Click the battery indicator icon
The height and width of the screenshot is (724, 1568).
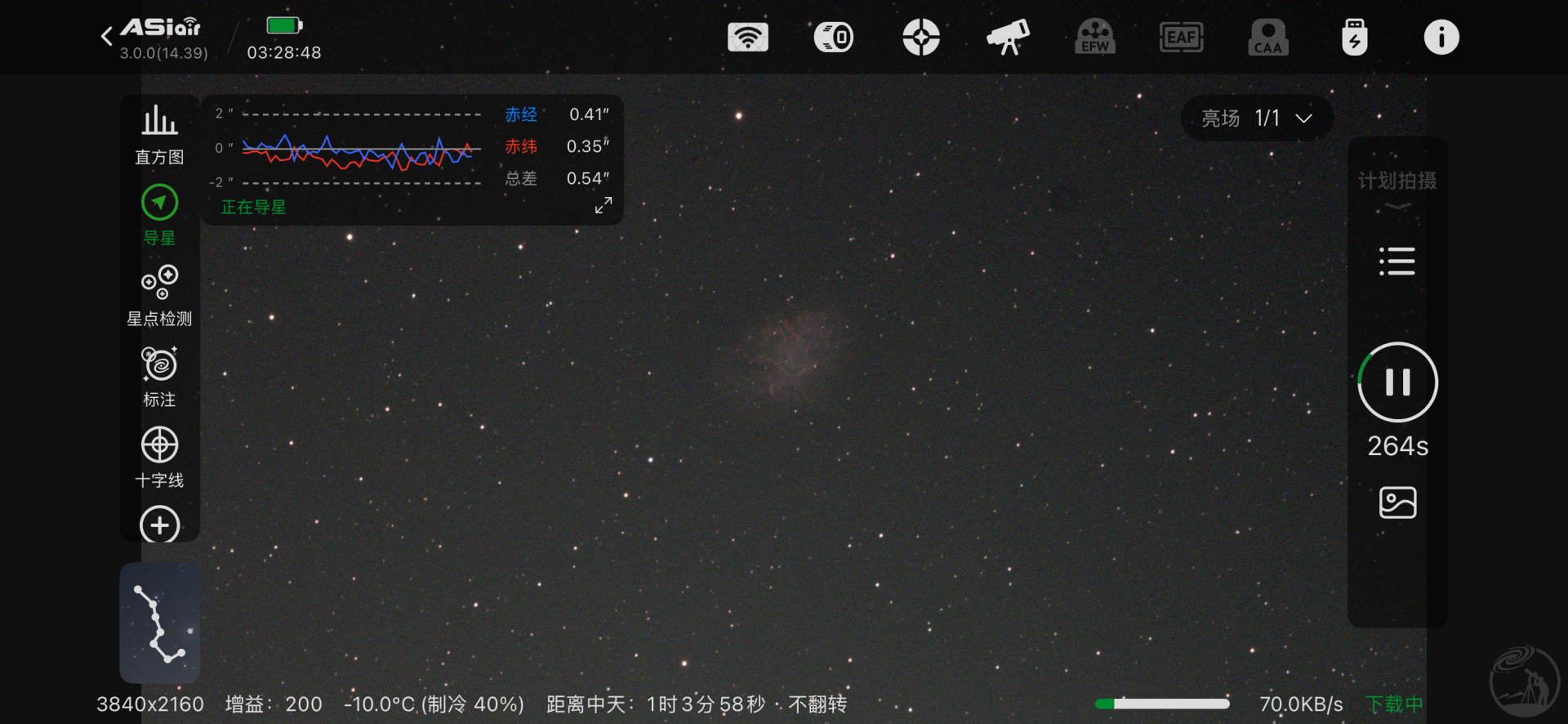[284, 25]
